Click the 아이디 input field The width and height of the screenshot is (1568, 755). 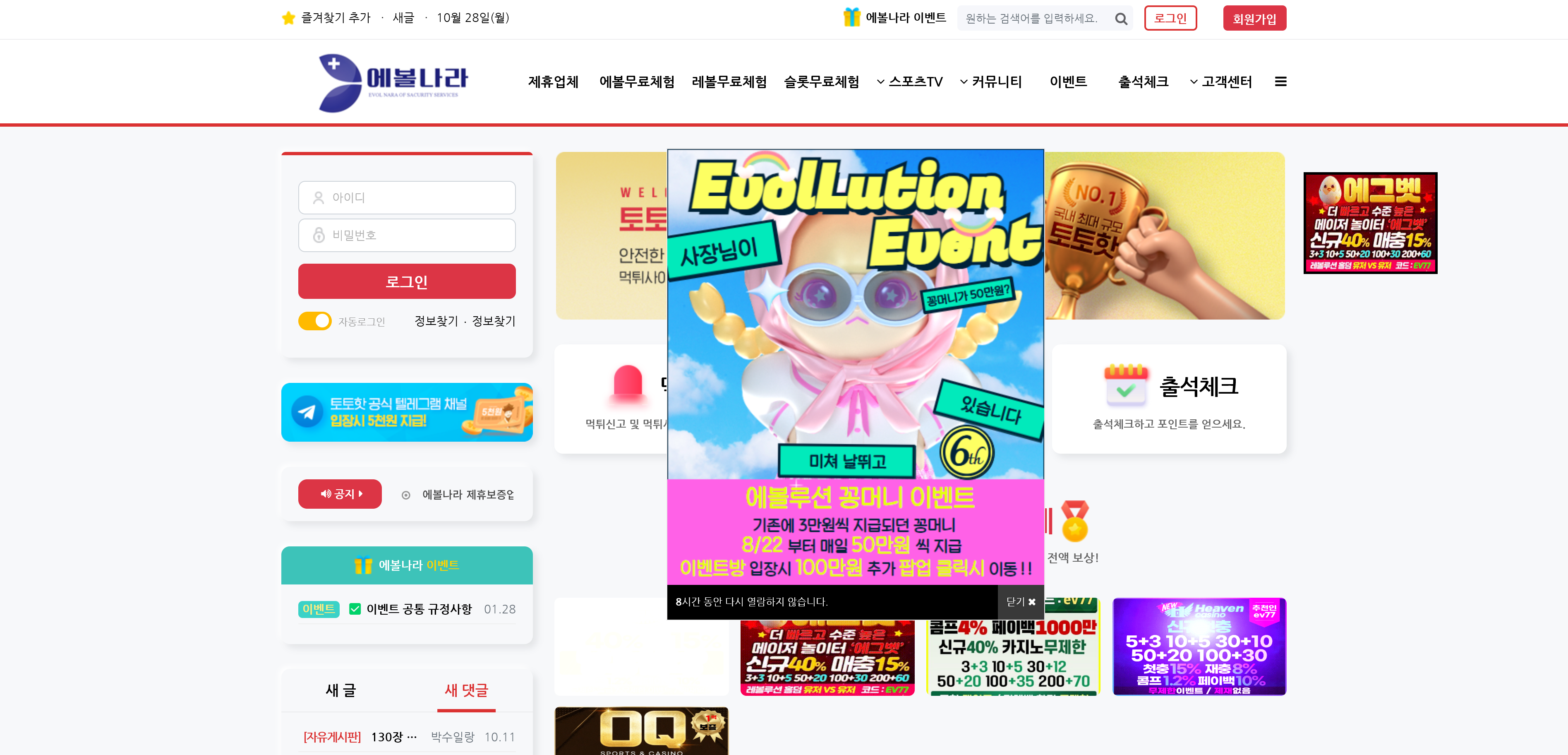pos(407,197)
